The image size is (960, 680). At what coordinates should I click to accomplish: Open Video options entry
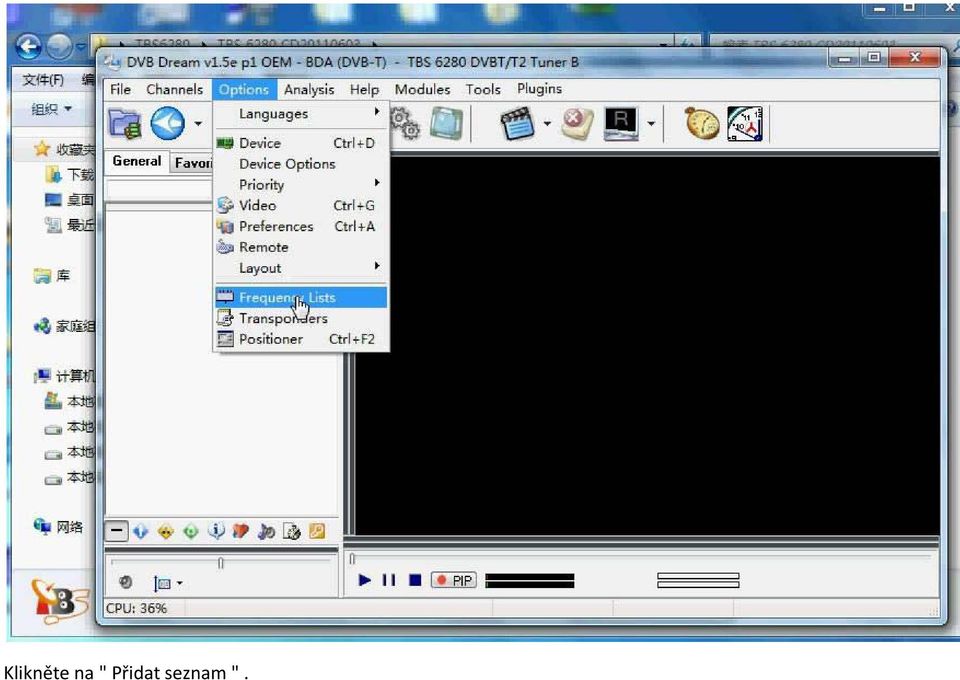(301, 206)
